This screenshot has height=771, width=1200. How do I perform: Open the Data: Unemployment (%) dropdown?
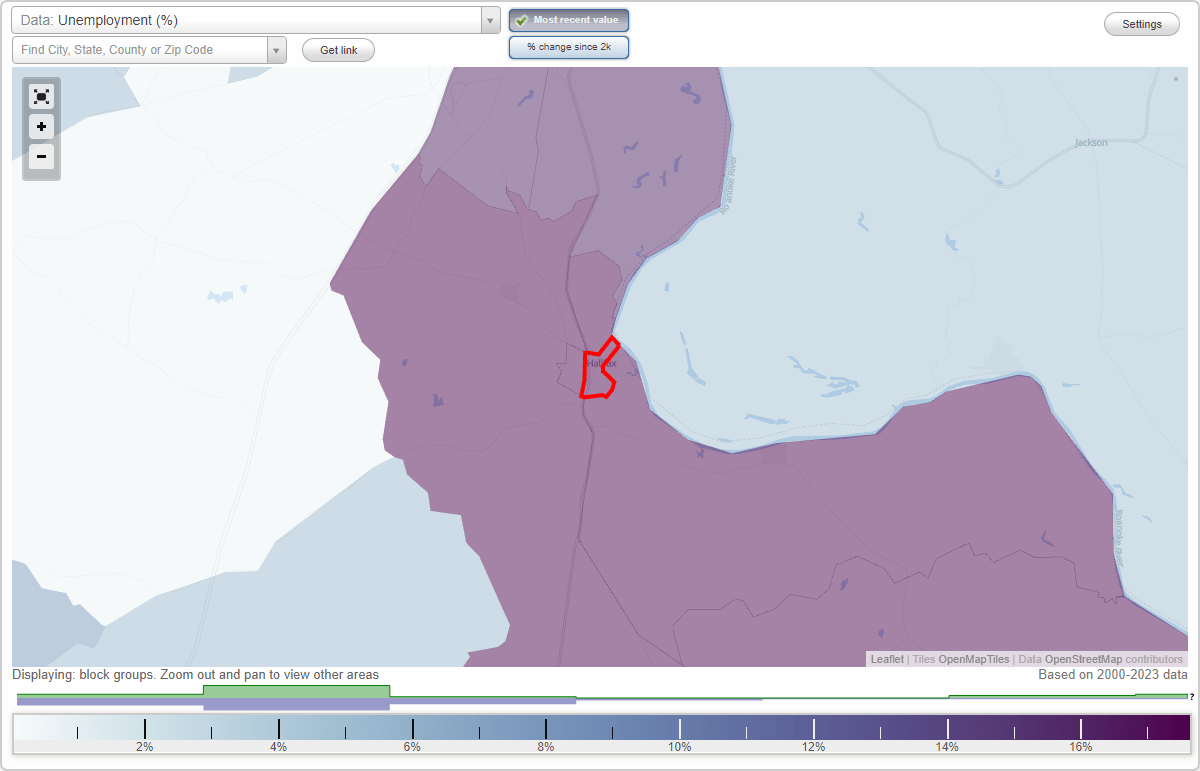pyautogui.click(x=250, y=19)
